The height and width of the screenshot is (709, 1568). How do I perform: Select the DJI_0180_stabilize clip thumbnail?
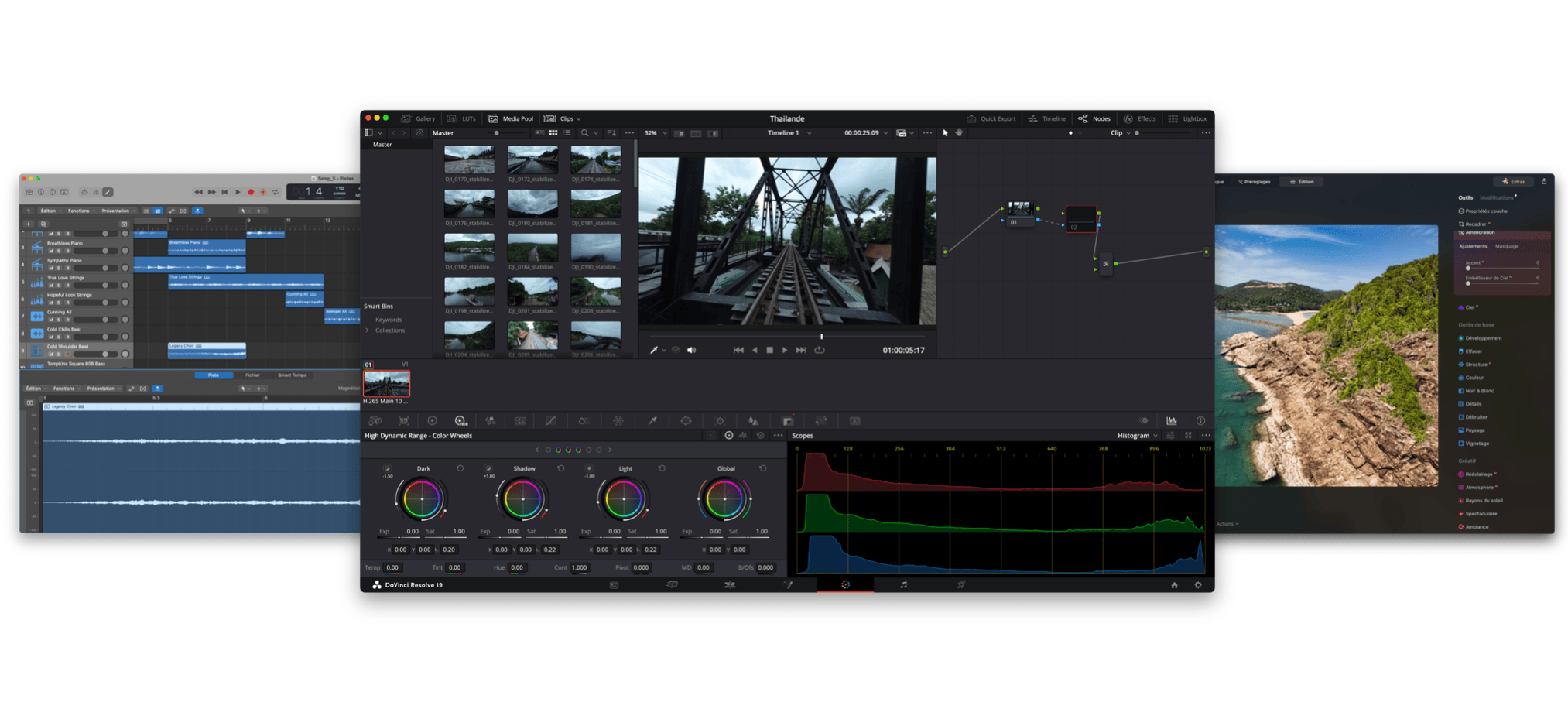(532, 204)
